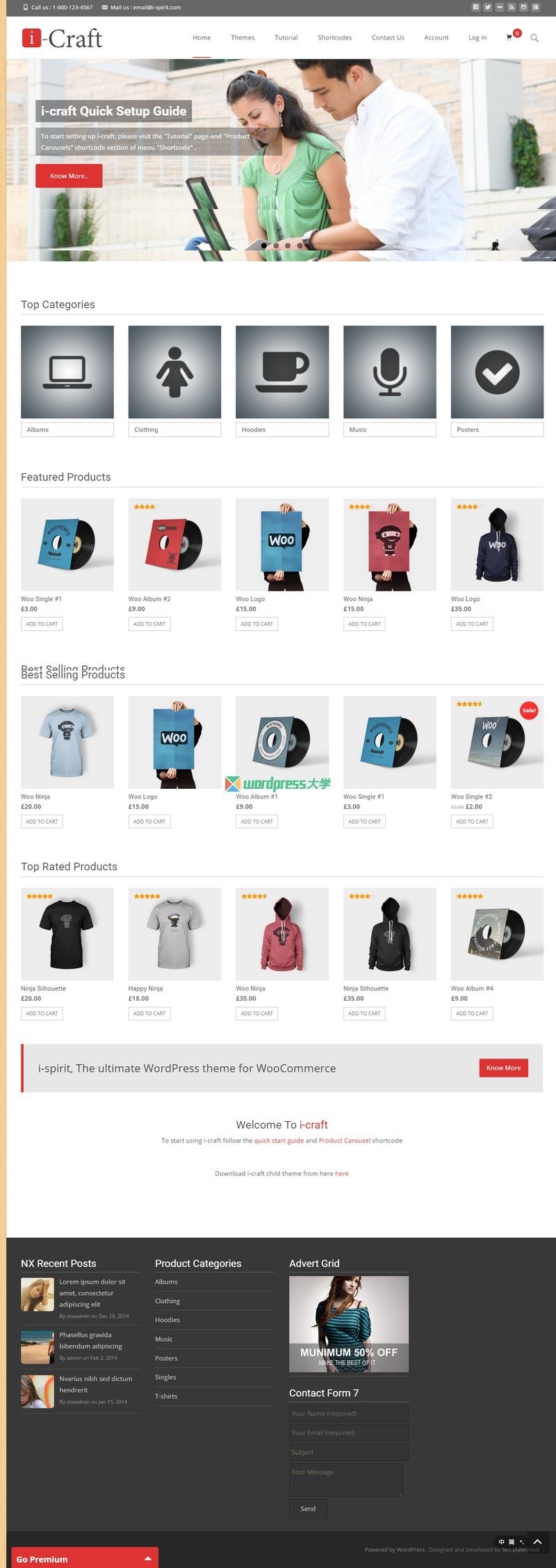Screen dimensions: 556x1568
Task: Open the Shortcodes menu item
Action: coord(335,38)
